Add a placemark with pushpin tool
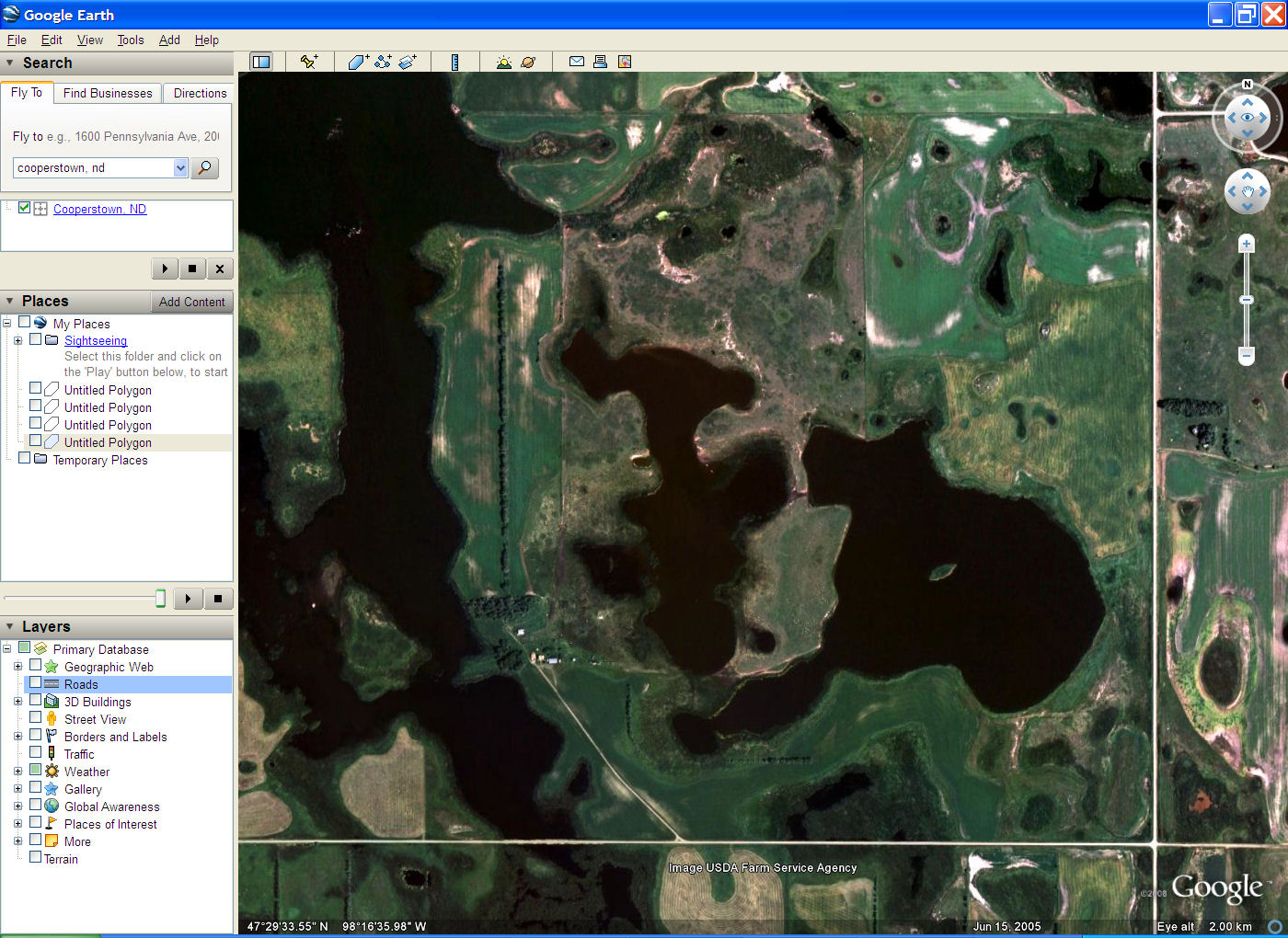 (x=309, y=62)
